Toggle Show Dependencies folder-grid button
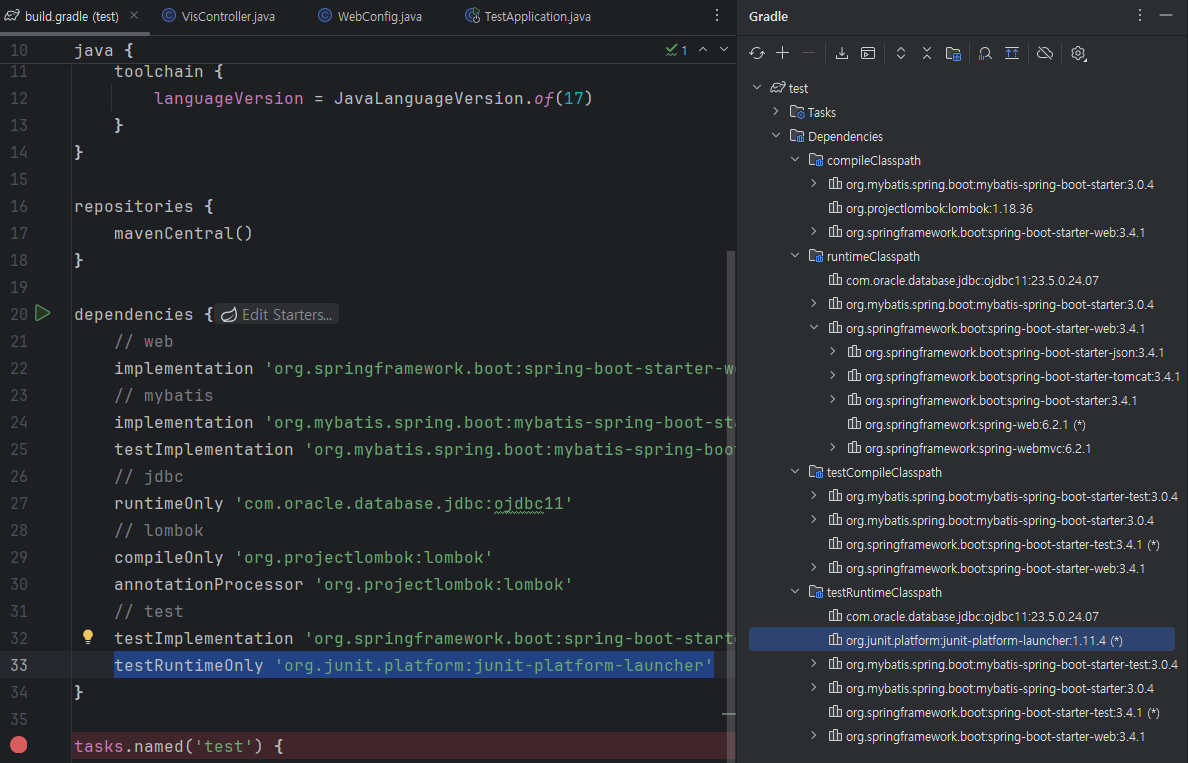 click(953, 53)
